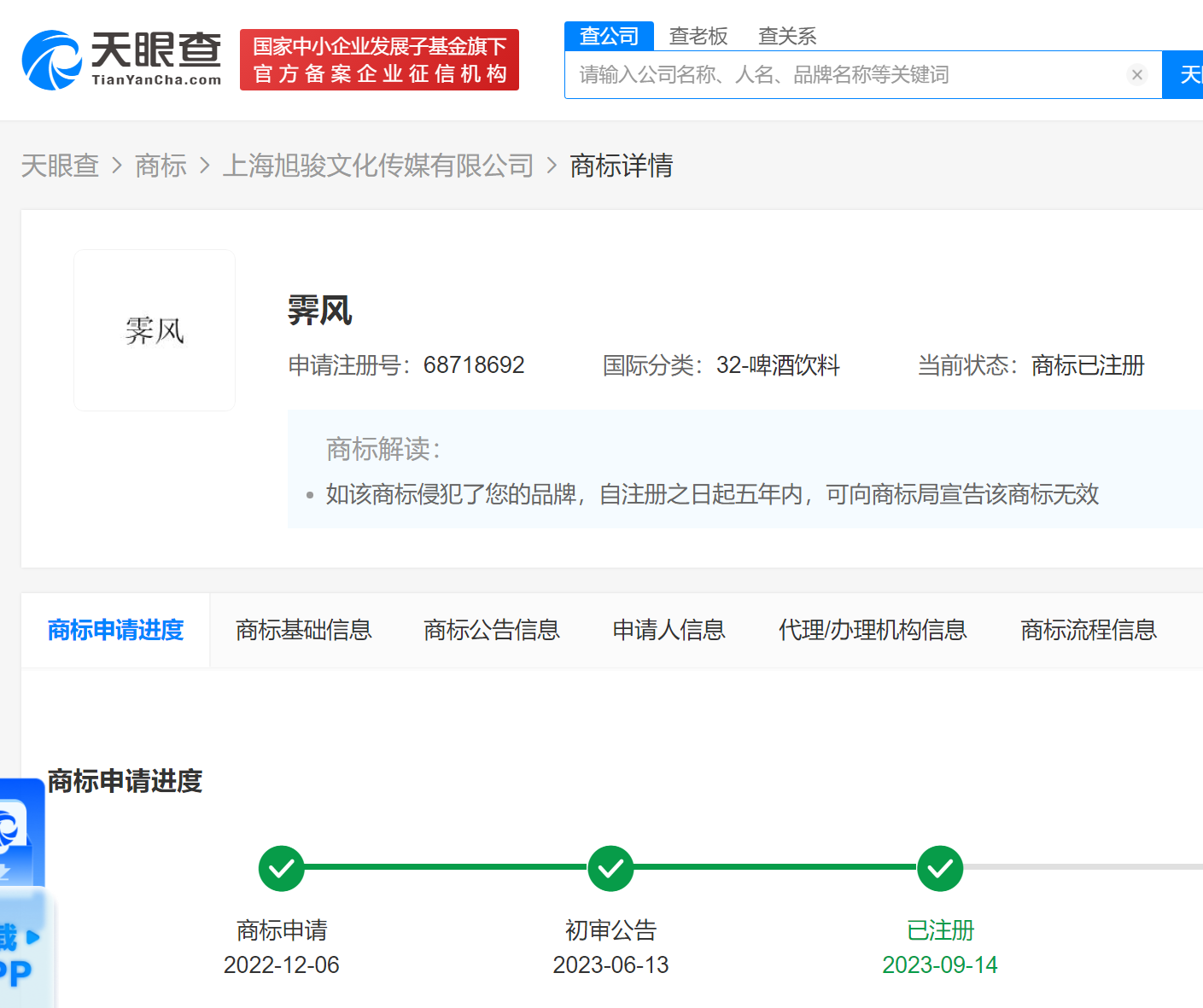Click the TianYanCha logo icon
The height and width of the screenshot is (1008, 1203).
pos(51,60)
